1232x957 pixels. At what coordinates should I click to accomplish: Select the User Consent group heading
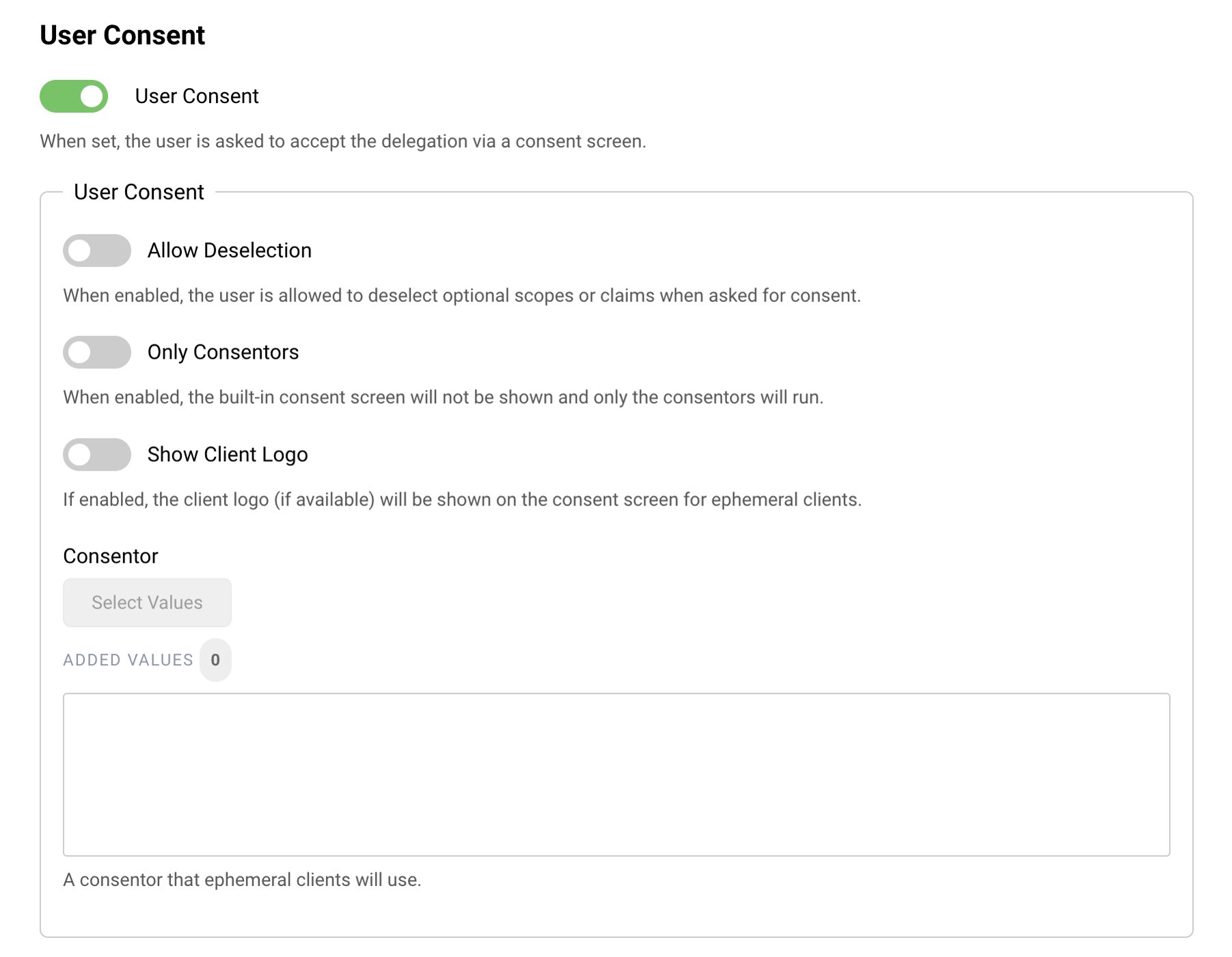pos(139,192)
